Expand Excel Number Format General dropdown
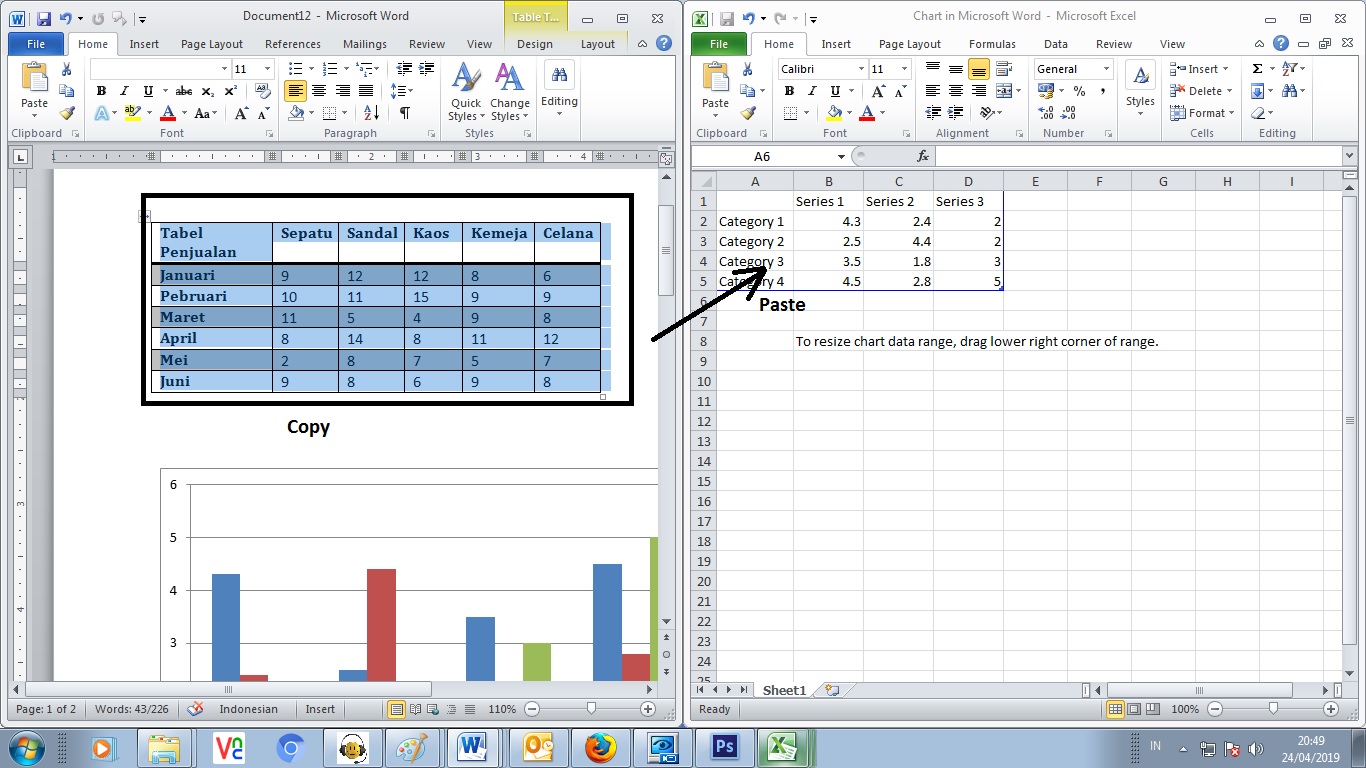 point(1106,69)
